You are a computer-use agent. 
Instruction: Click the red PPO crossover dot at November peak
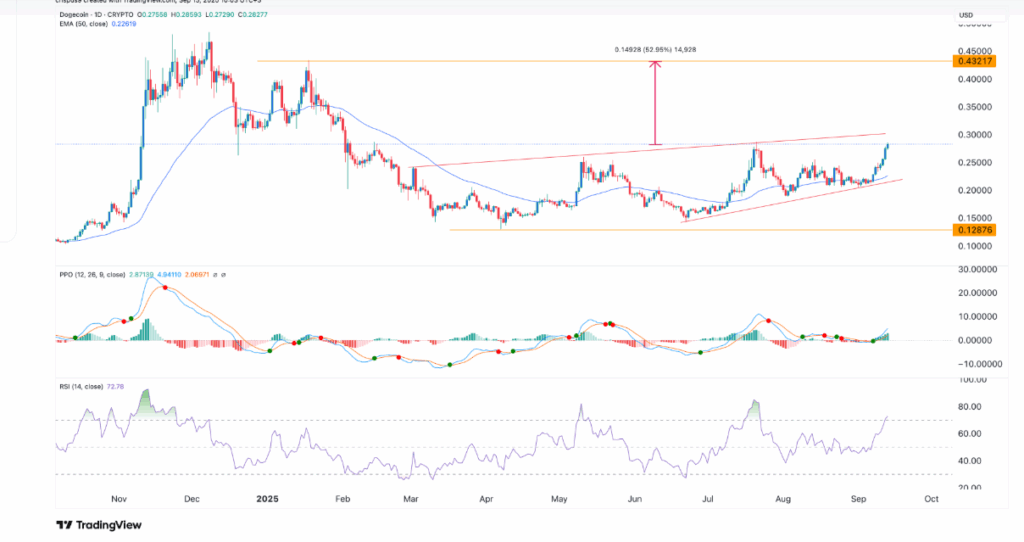pyautogui.click(x=165, y=288)
